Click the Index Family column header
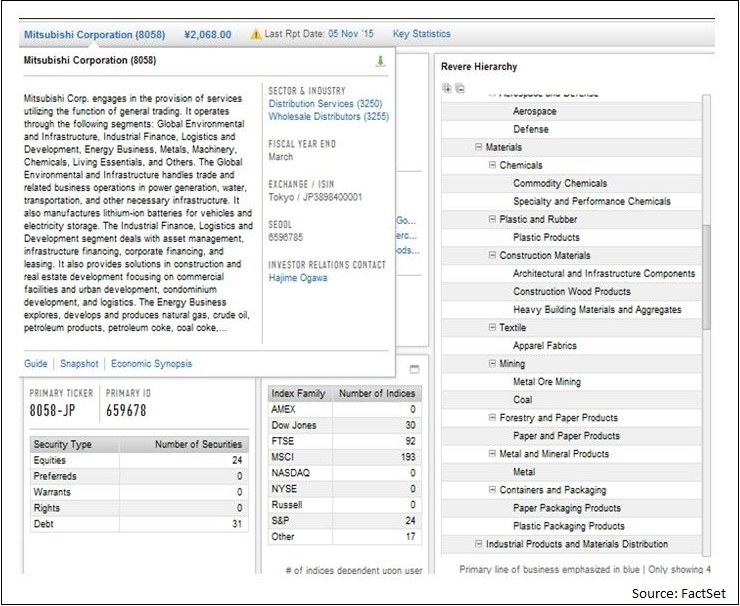Screen dimensions: 740x606 coord(300,393)
